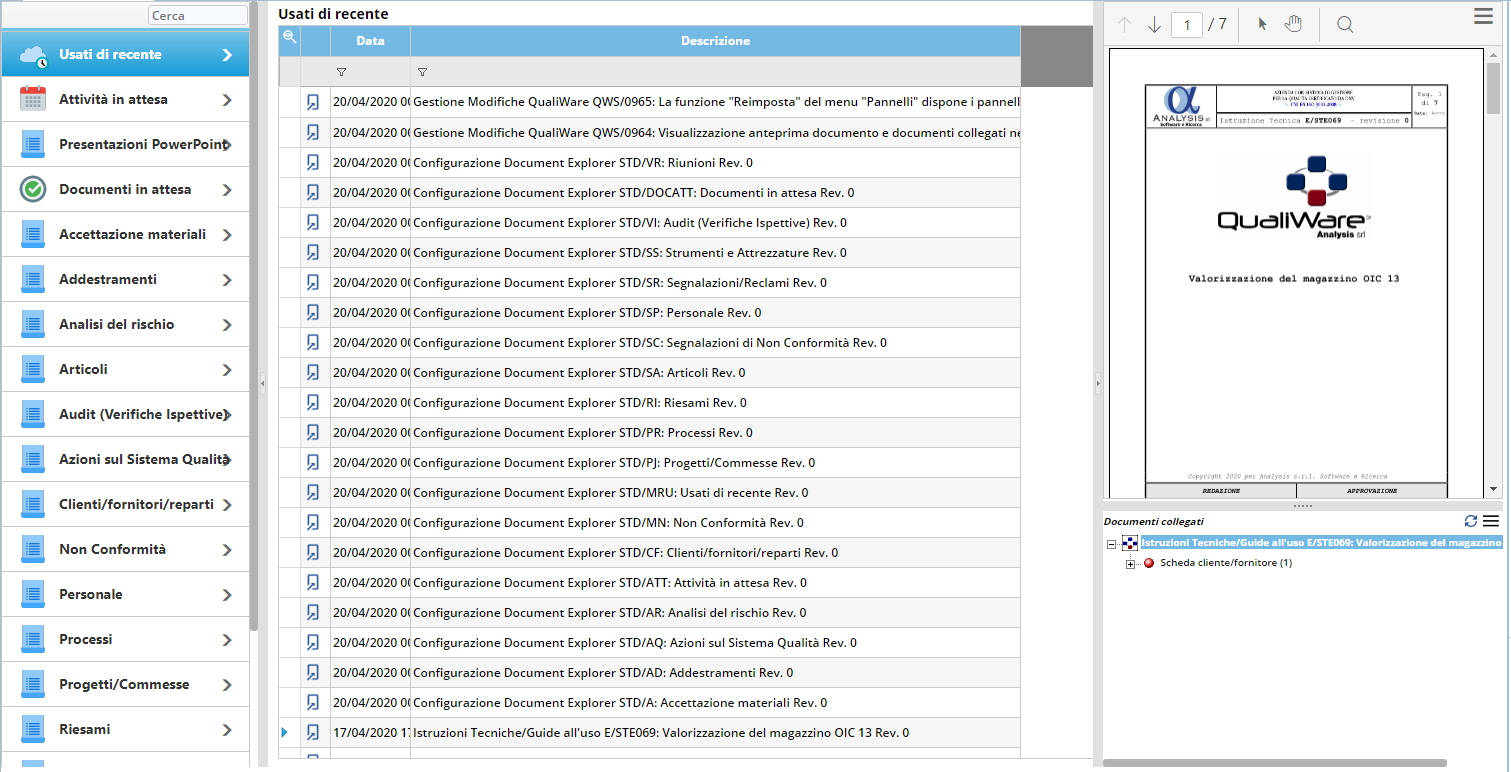1511x772 pixels.
Task: Select the hand pan tool in preview
Action: click(x=1293, y=24)
